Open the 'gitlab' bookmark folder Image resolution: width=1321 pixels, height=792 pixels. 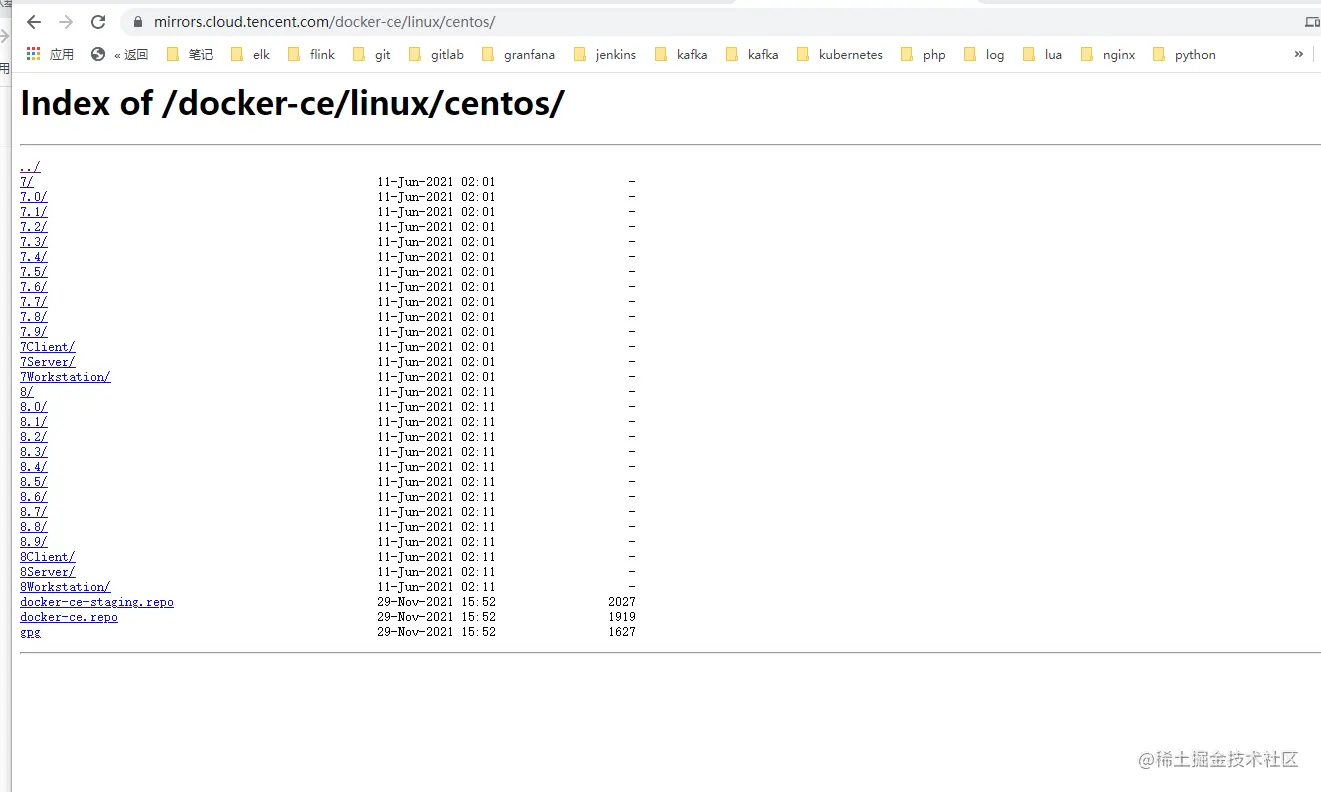click(x=436, y=54)
